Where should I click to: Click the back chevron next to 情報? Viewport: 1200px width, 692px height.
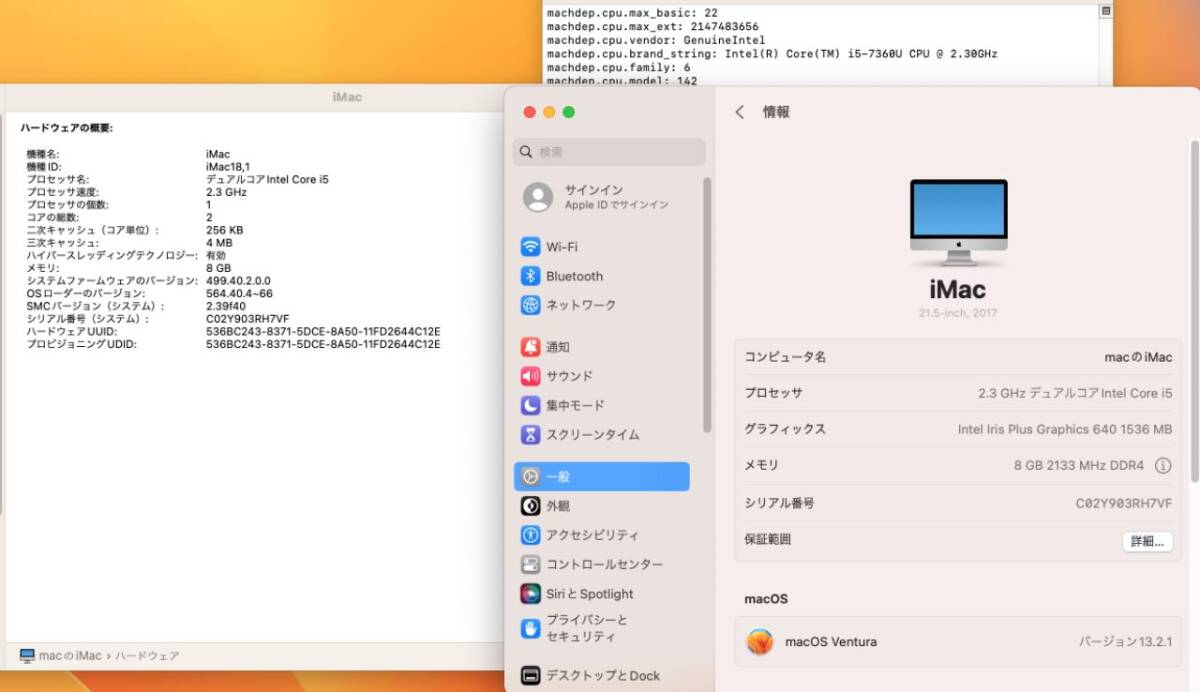click(738, 112)
